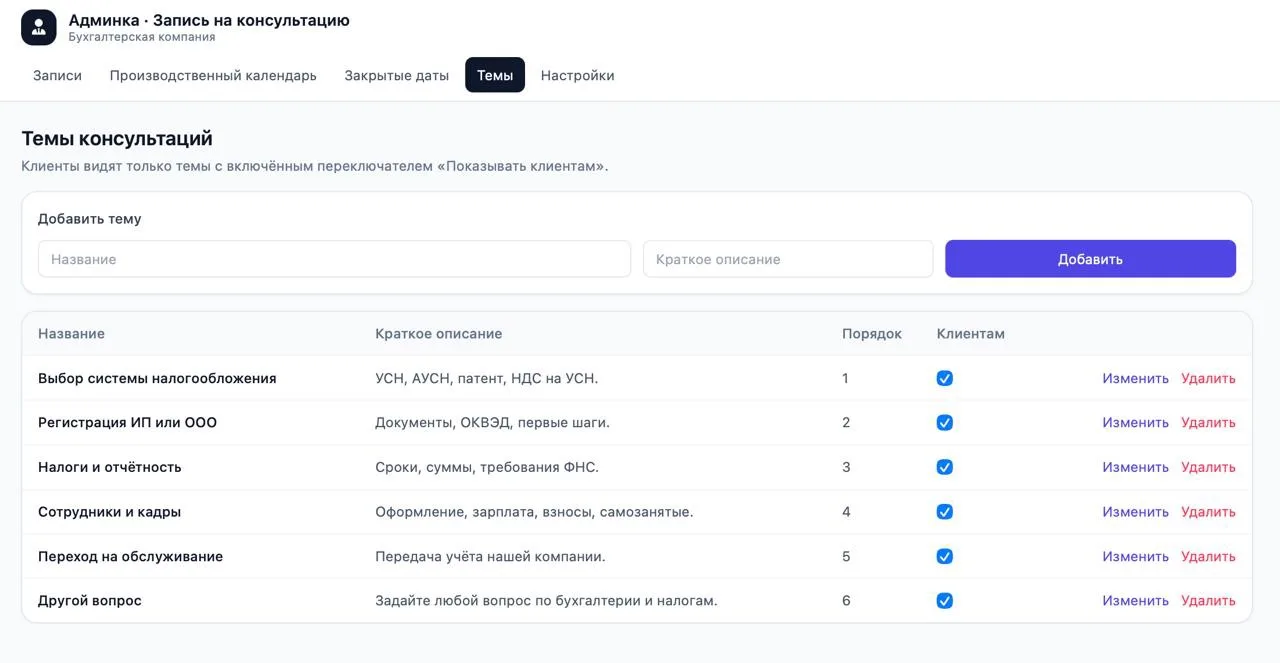Click description 'УСН, АУСН, патент, НДС на УСН.'
1280x663 pixels.
click(486, 378)
